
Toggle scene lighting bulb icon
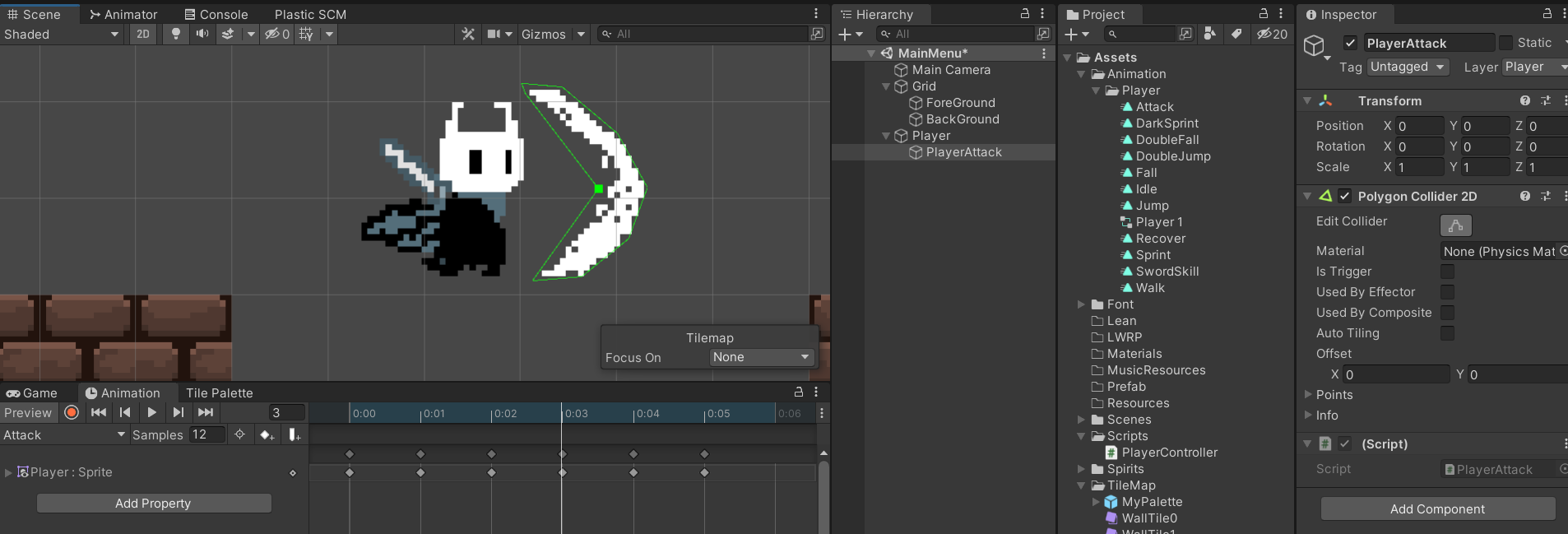175,34
